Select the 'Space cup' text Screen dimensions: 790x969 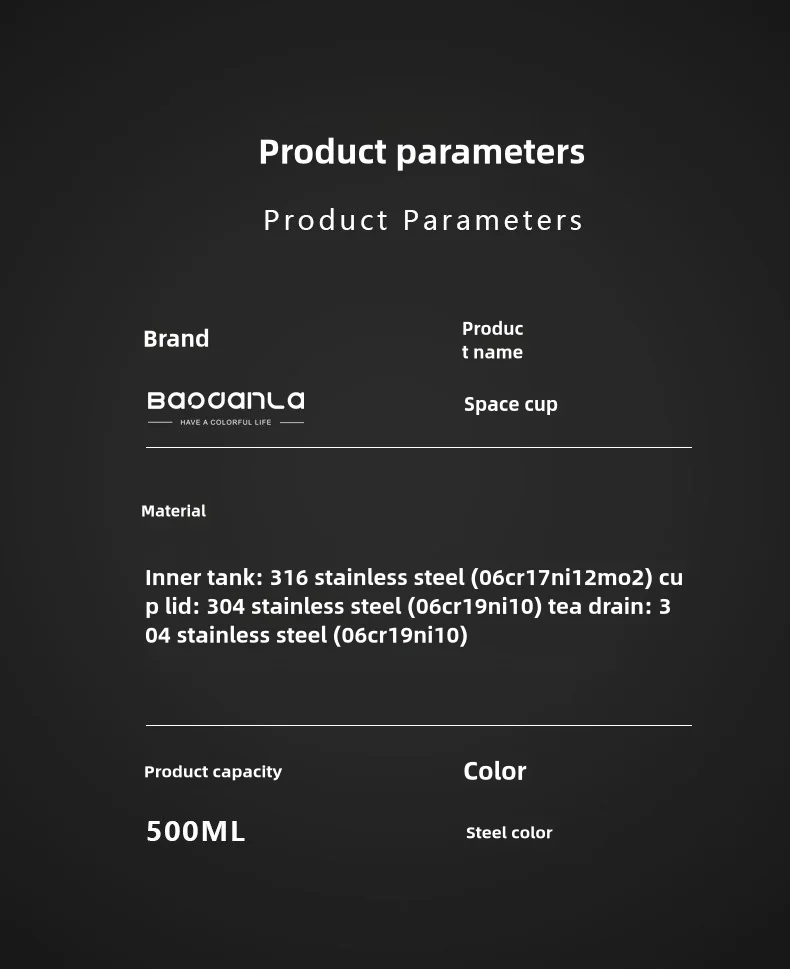(511, 404)
